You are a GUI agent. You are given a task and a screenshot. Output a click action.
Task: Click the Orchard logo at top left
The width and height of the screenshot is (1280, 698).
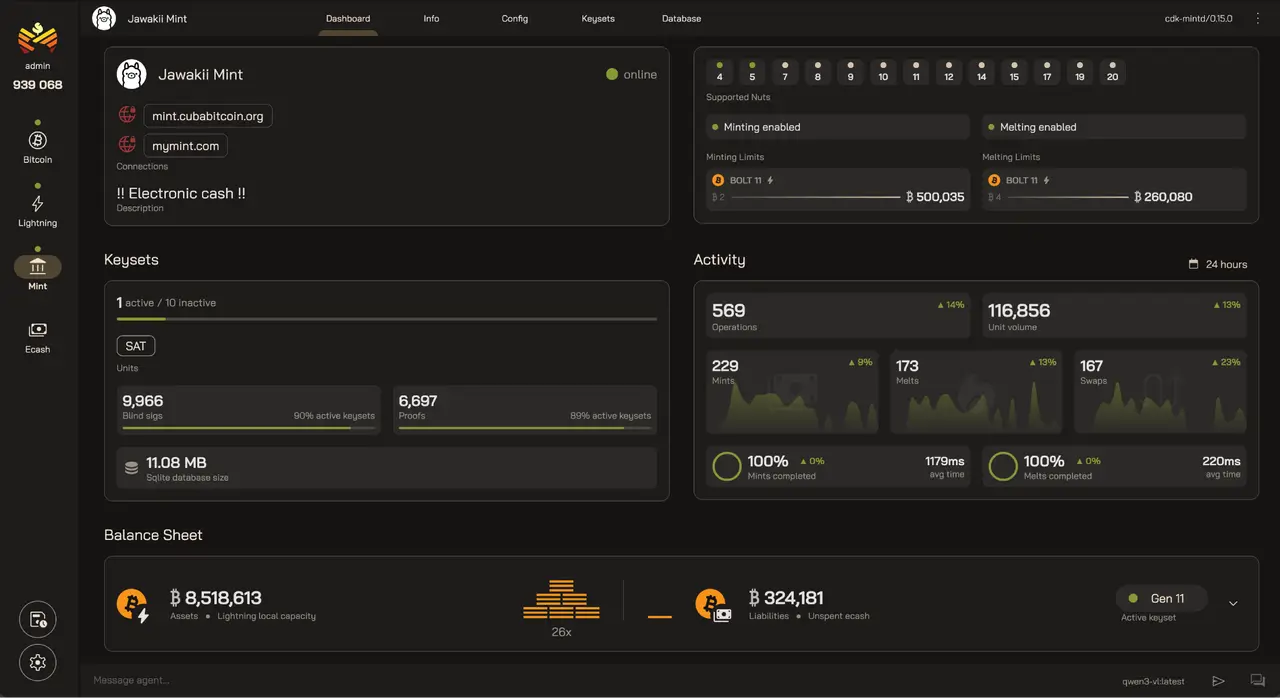click(x=38, y=38)
